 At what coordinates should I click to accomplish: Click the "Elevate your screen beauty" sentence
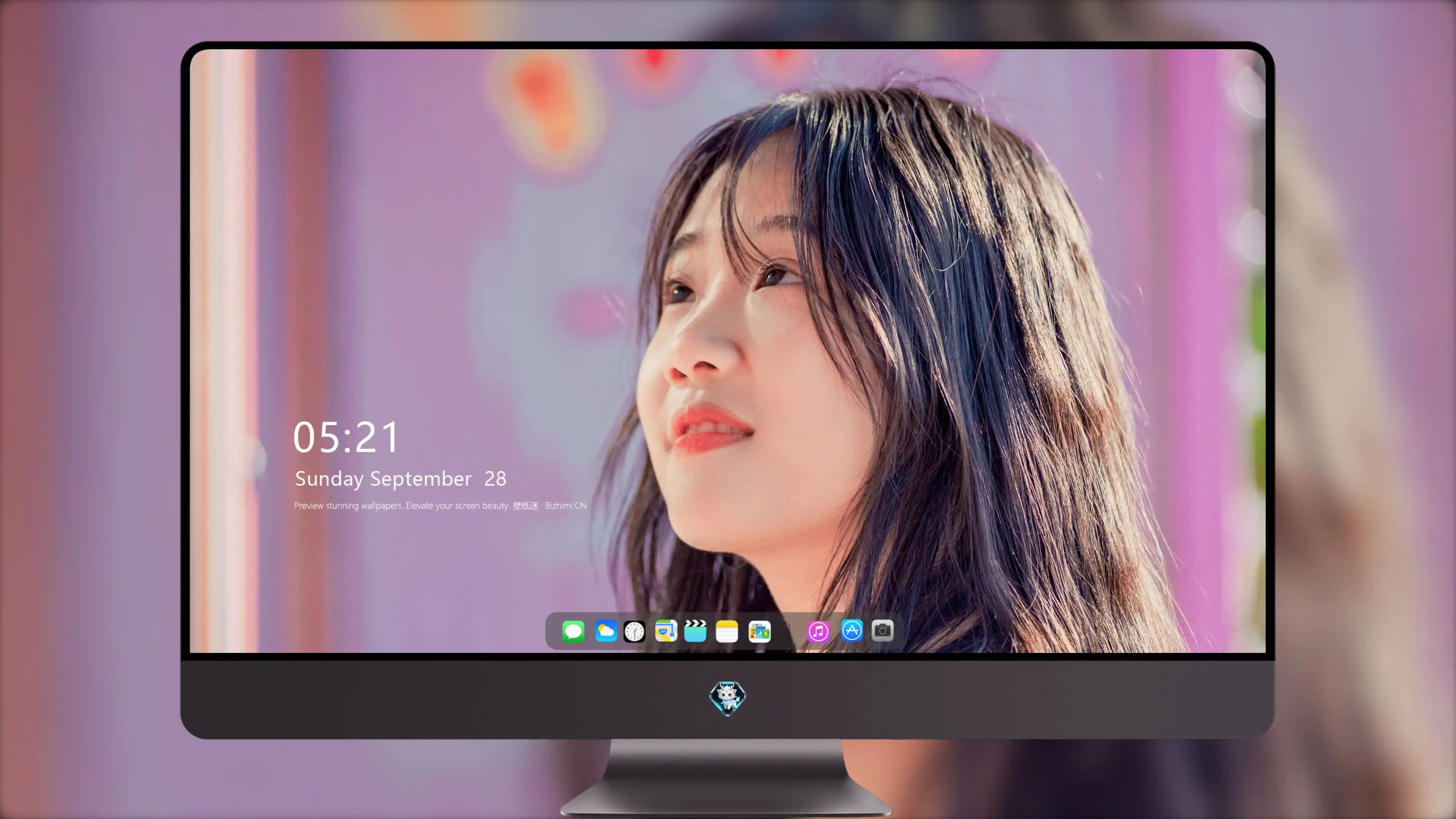coord(458,505)
